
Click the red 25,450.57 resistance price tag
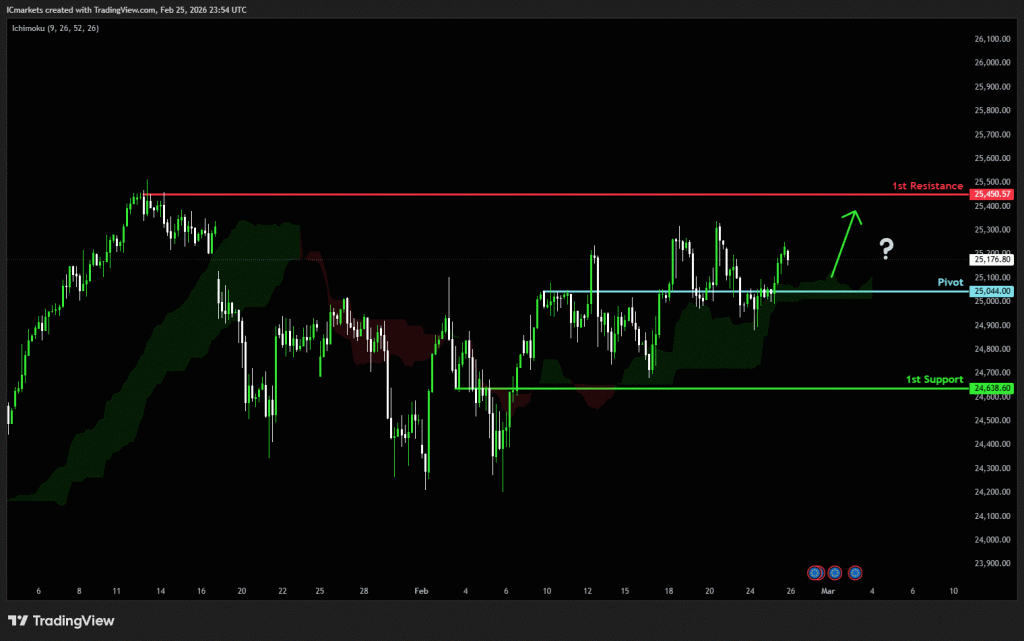pos(992,194)
